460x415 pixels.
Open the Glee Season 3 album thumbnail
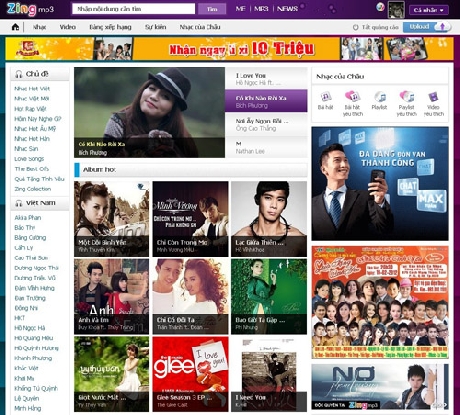click(x=191, y=374)
